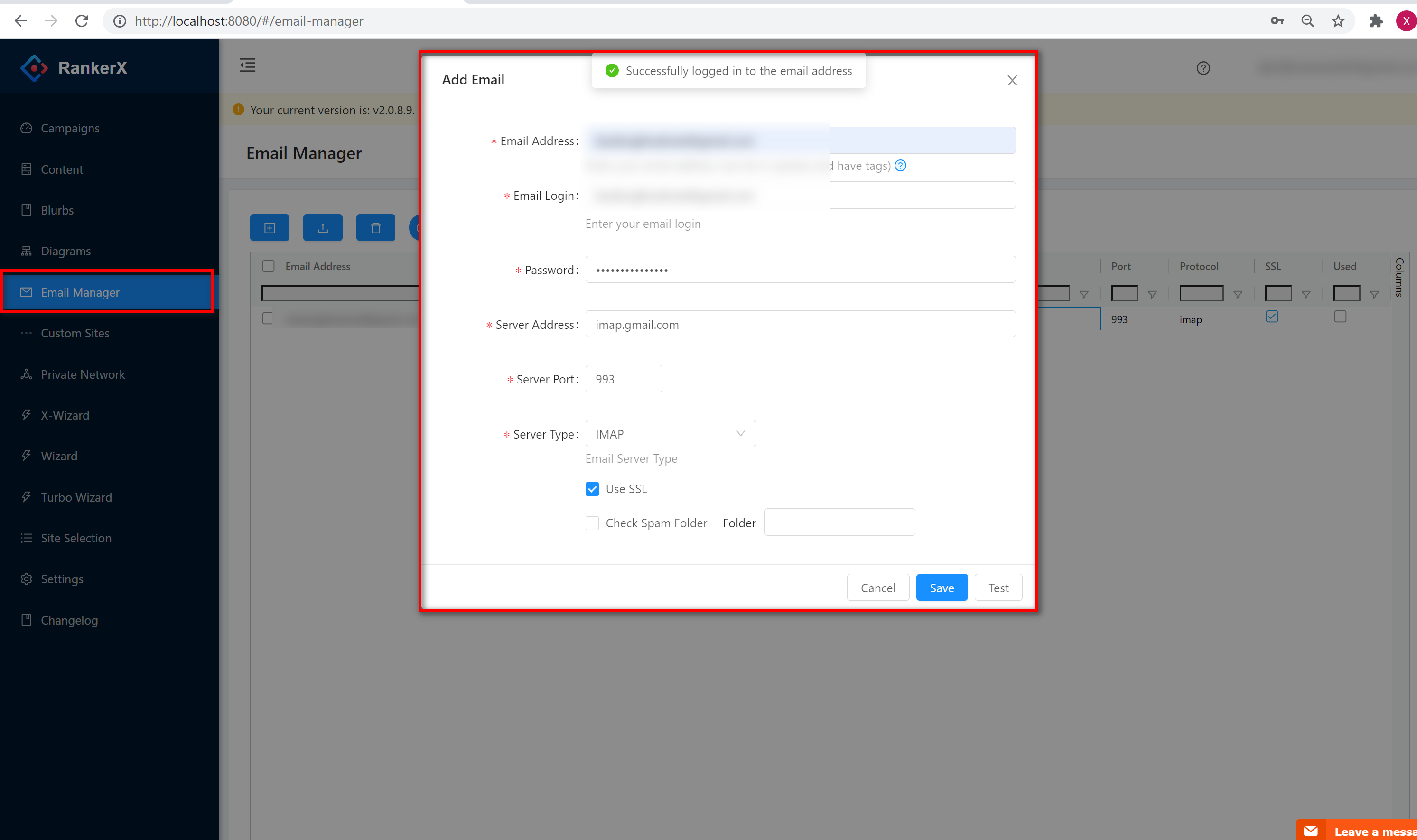Open Campaigns in the sidebar menu
This screenshot has height=840, width=1417.
[70, 129]
